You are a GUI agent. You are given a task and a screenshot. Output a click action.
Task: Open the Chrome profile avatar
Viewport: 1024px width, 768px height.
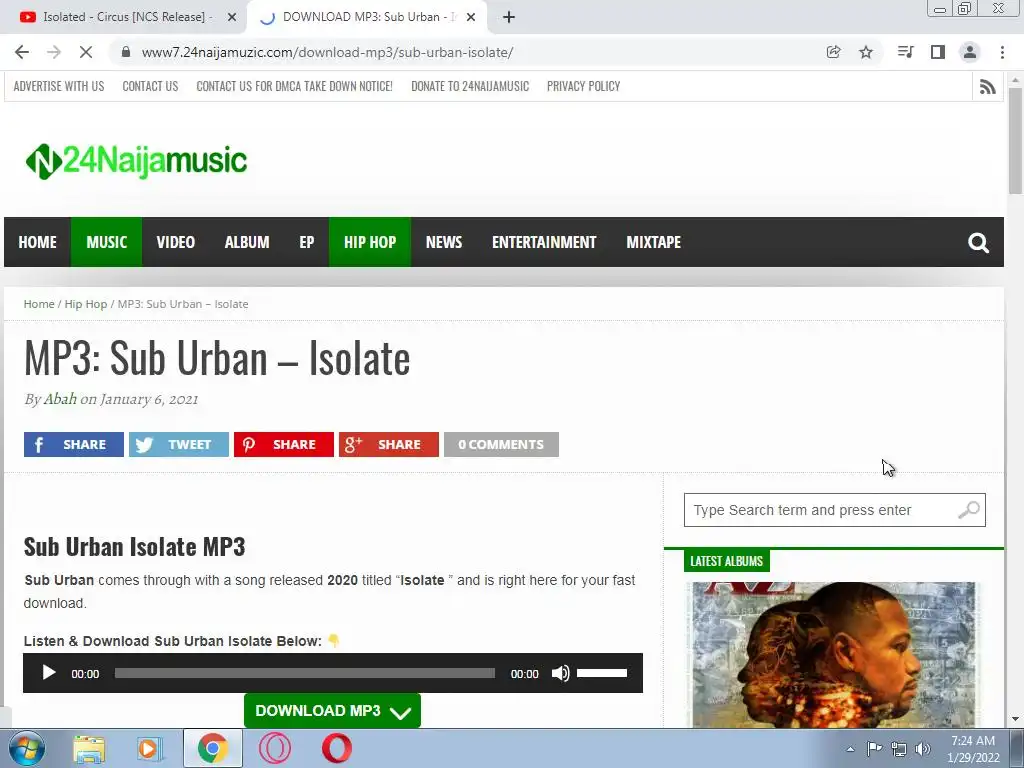tap(970, 52)
